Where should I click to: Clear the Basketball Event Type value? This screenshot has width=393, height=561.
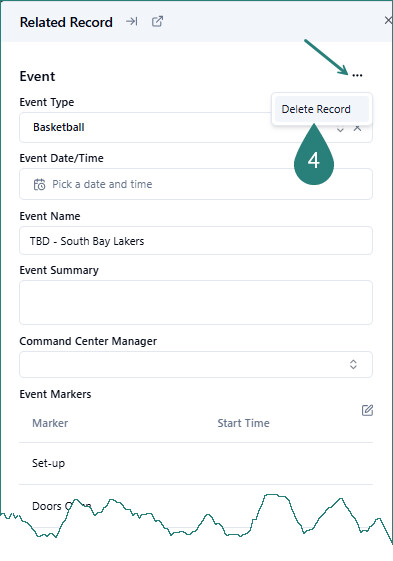point(357,129)
